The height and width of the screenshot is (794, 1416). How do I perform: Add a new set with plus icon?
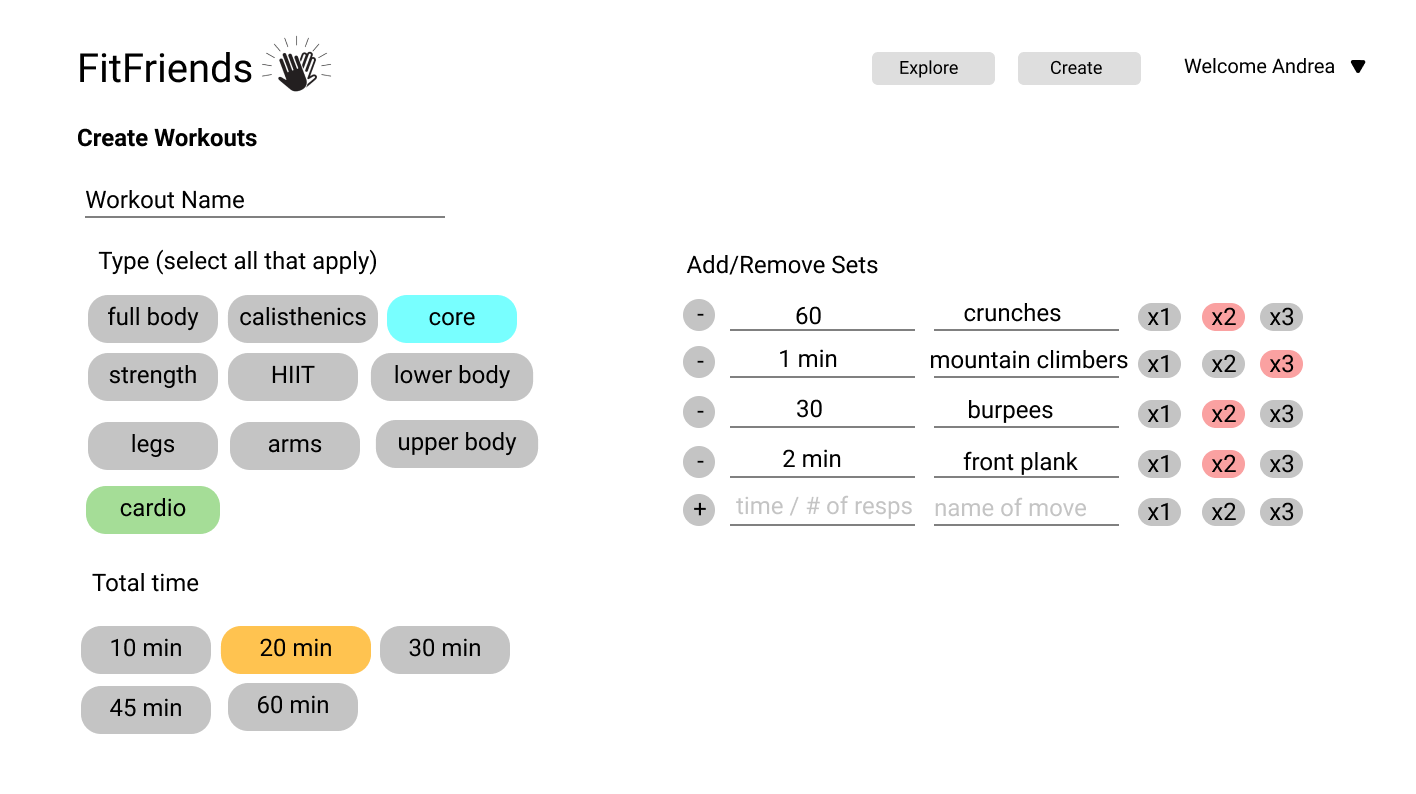pyautogui.click(x=699, y=510)
